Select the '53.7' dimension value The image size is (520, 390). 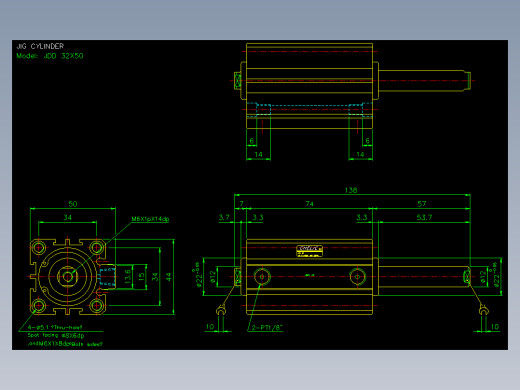(x=424, y=217)
